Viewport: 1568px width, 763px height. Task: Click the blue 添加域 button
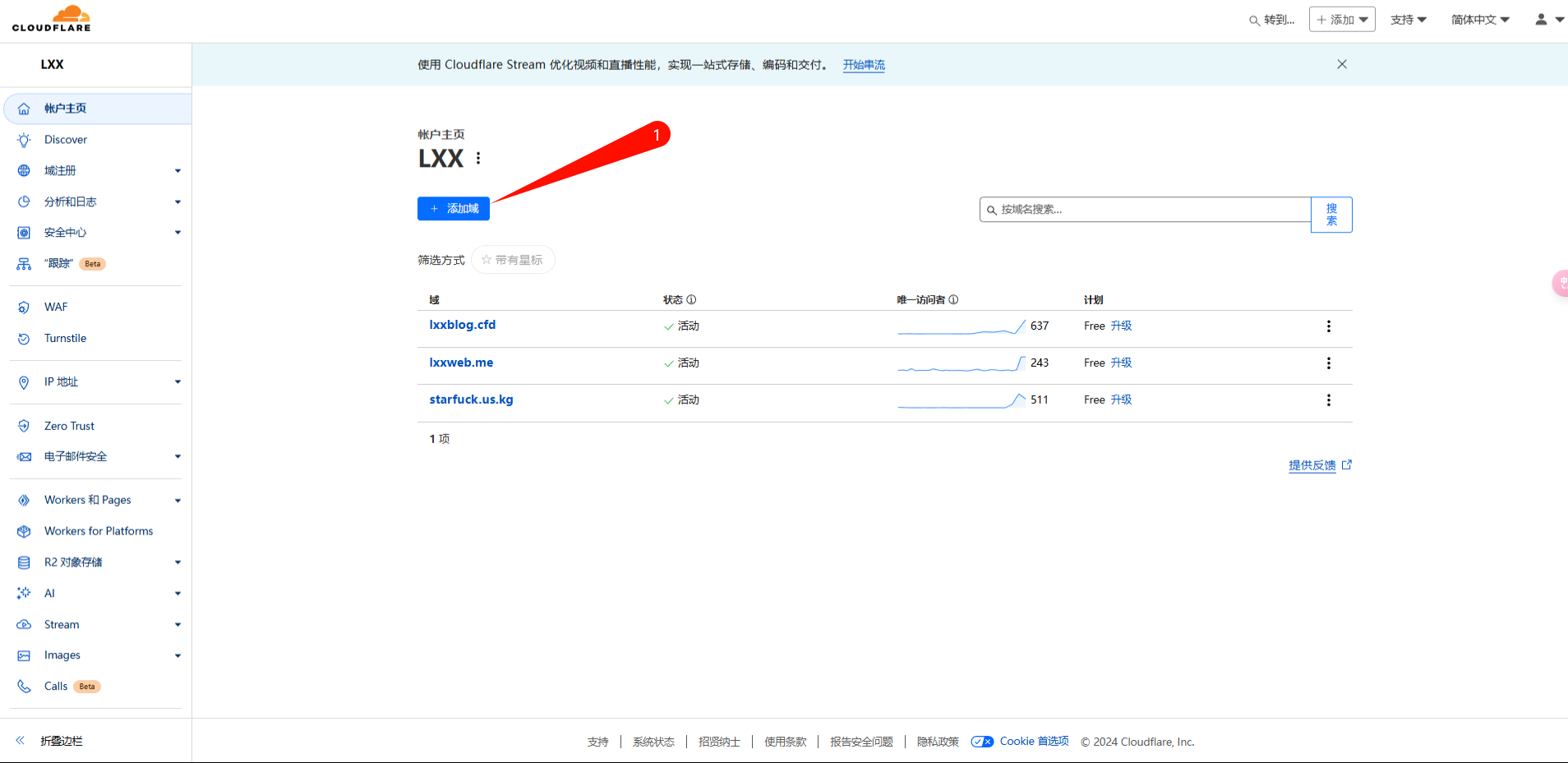(x=454, y=209)
